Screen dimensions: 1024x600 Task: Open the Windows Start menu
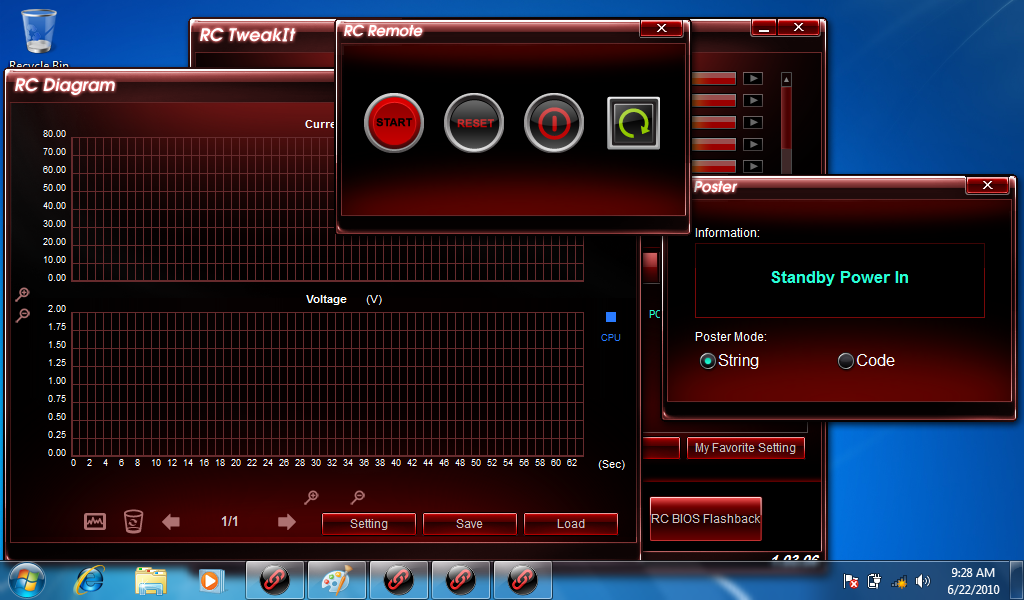pyautogui.click(x=27, y=580)
